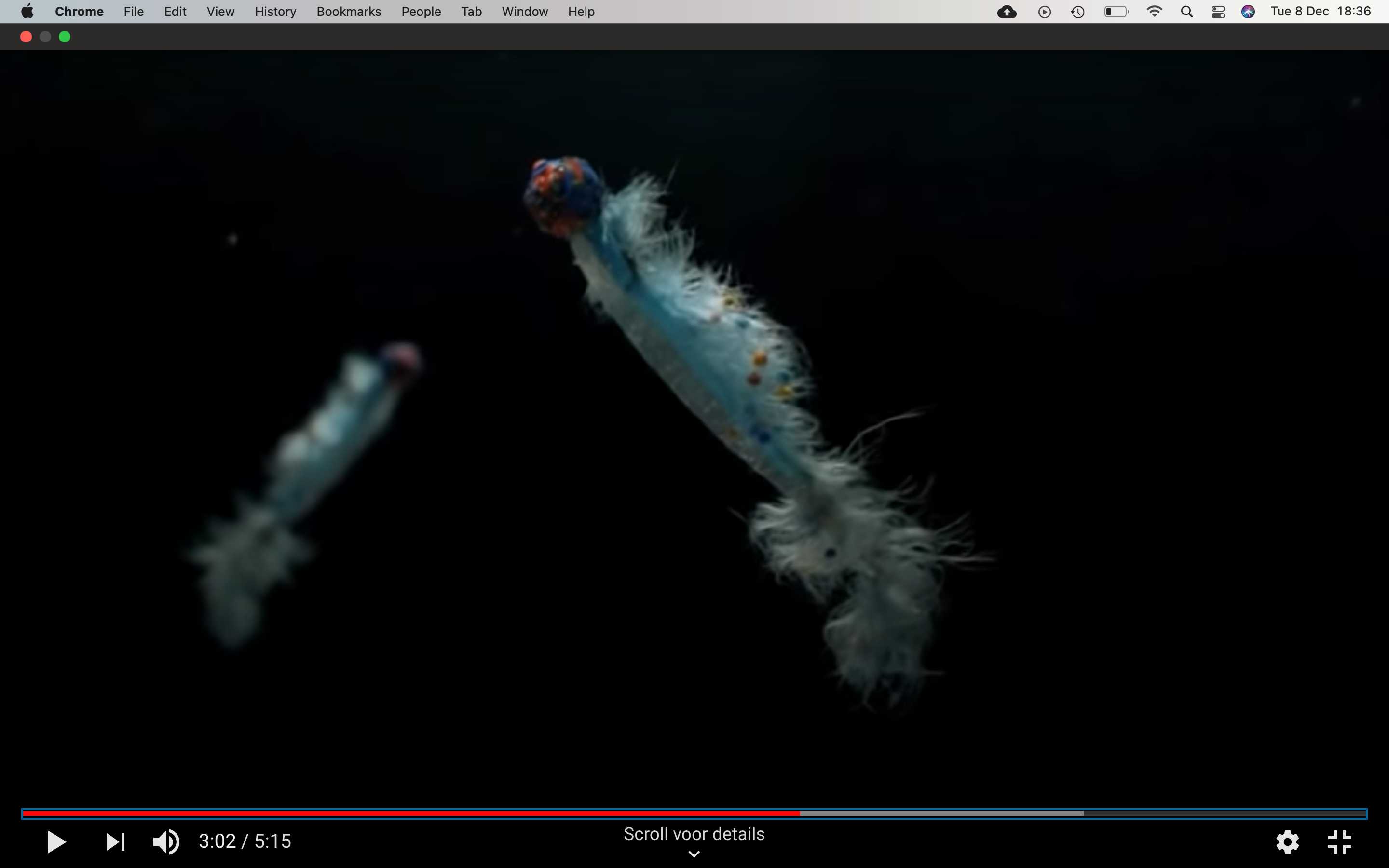Screen dimensions: 1389x868
Task: Open Spotlight search
Action: 1187,12
